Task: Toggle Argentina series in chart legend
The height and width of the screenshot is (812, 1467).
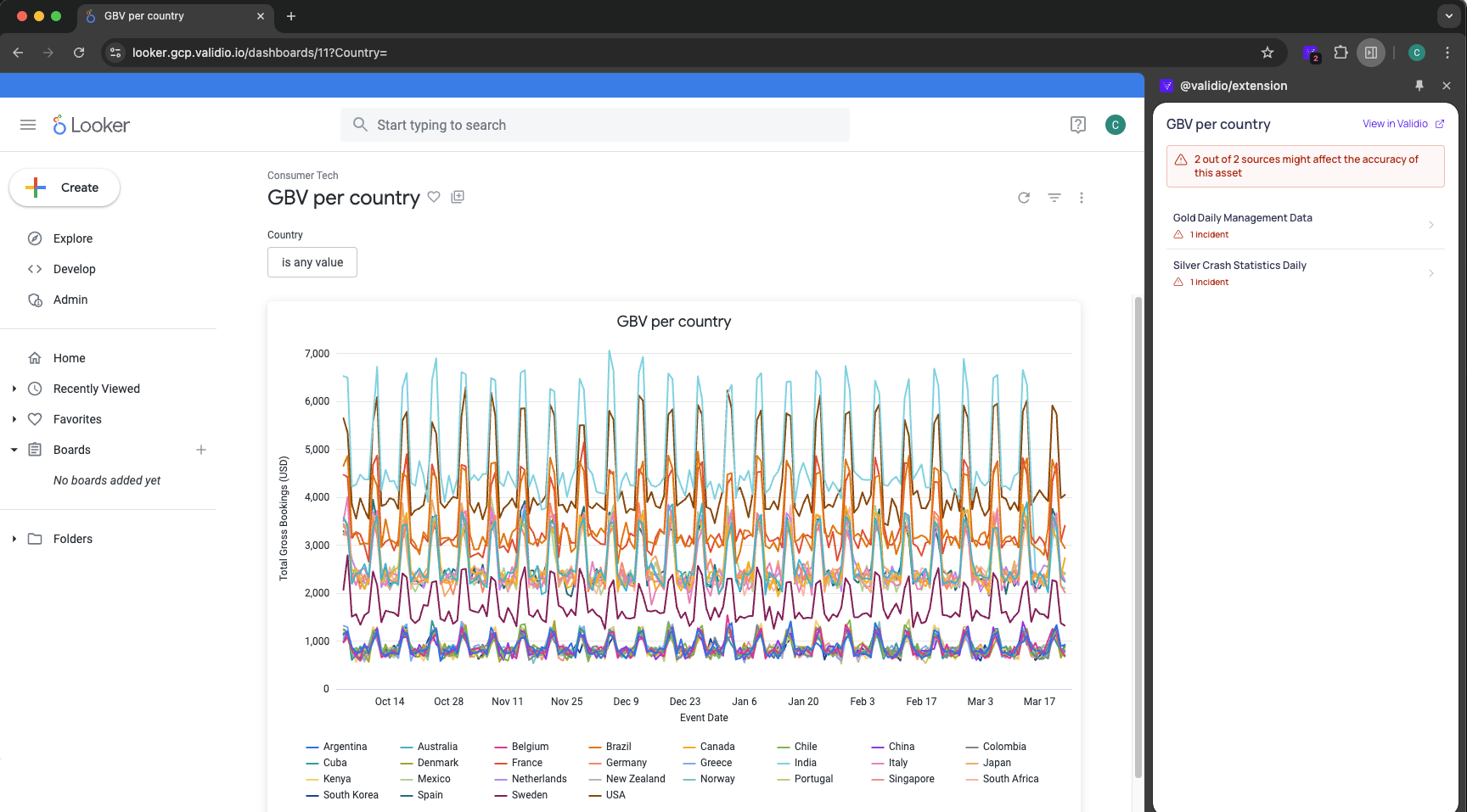Action: click(x=336, y=747)
